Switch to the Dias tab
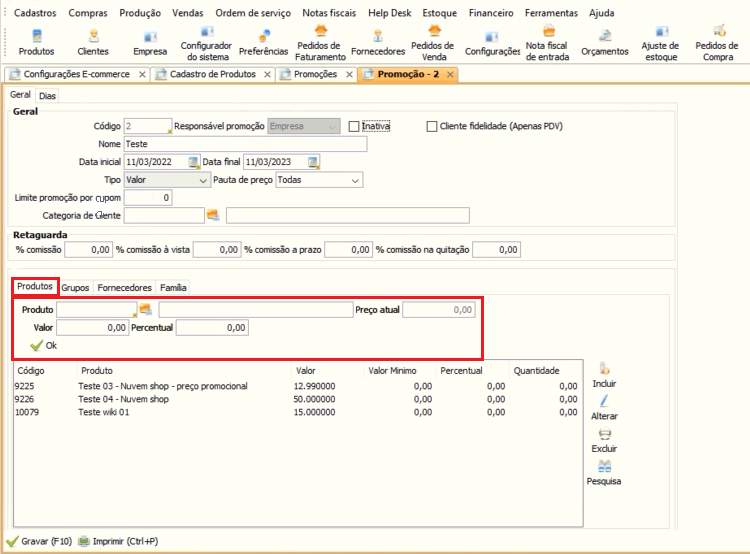The height and width of the screenshot is (554, 750). tap(47, 96)
